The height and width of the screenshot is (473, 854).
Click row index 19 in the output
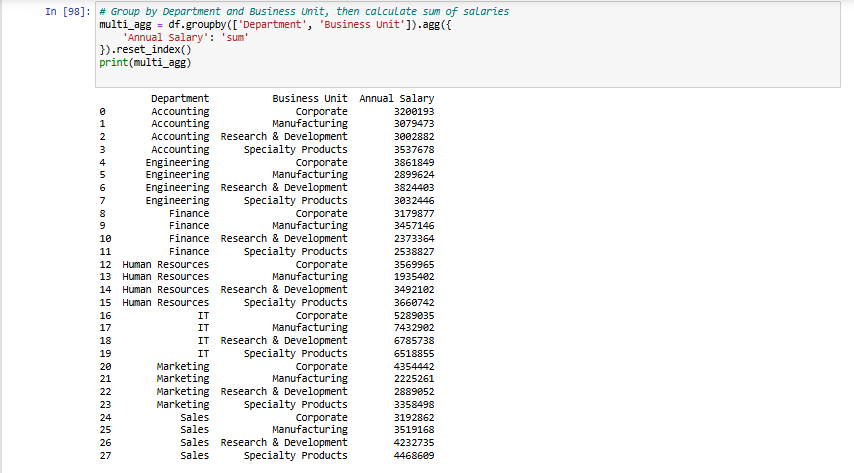[105, 354]
